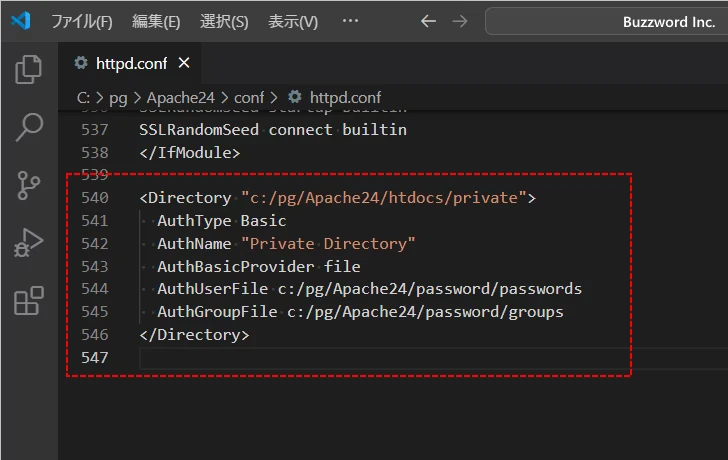The width and height of the screenshot is (728, 460).
Task: Open the ファイル(F) menu
Action: point(81,21)
